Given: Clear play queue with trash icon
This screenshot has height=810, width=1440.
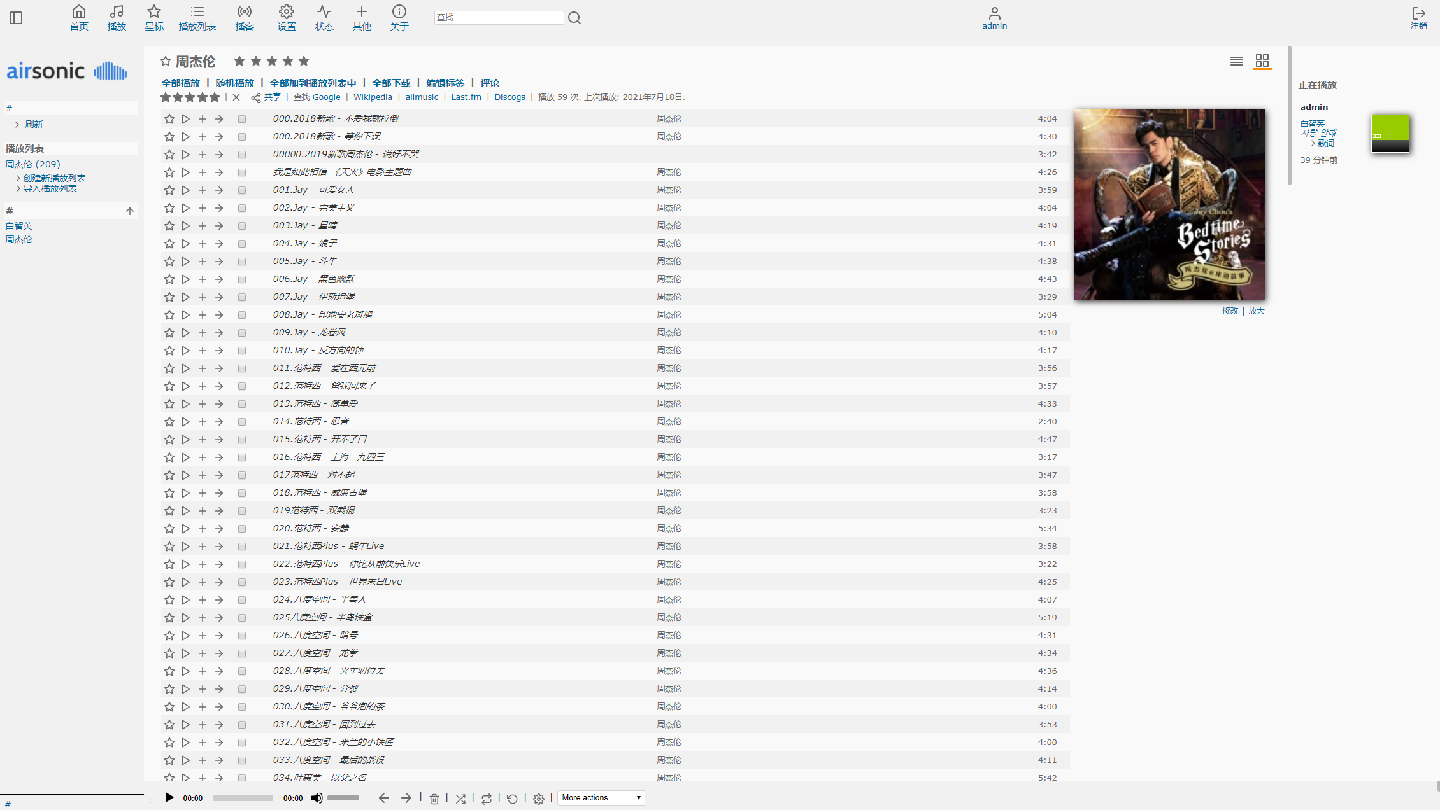Looking at the screenshot, I should [434, 798].
